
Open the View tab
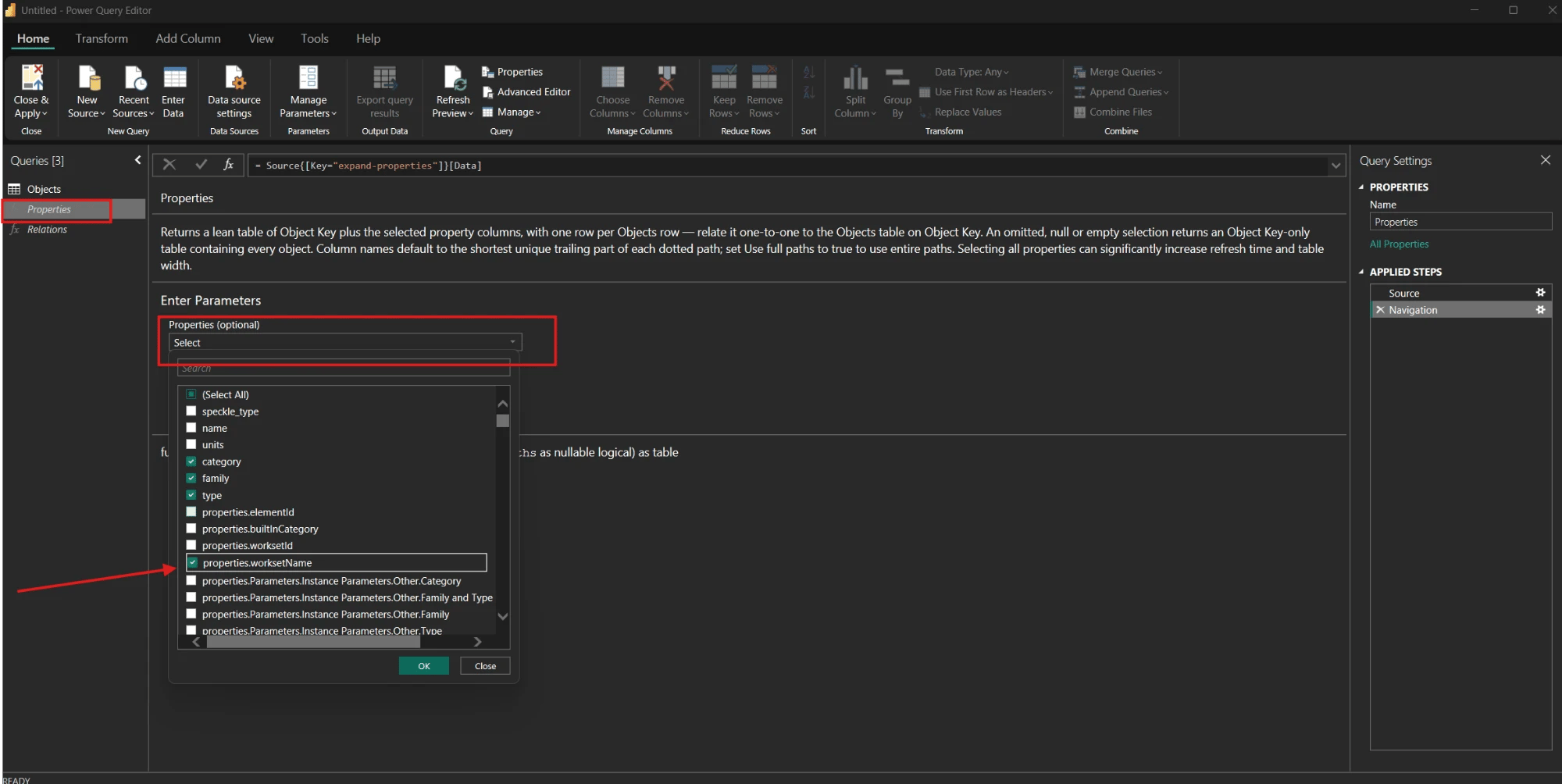[261, 38]
